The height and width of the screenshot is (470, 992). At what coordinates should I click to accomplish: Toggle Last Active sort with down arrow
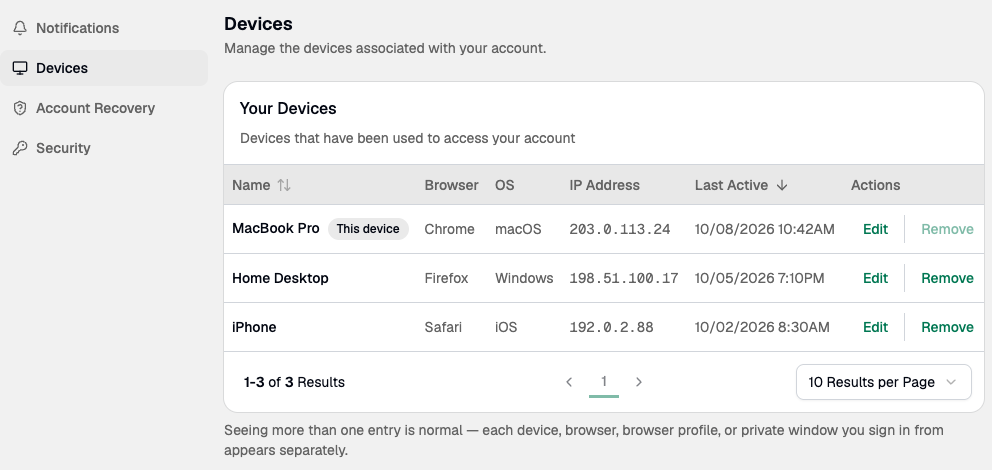(782, 185)
